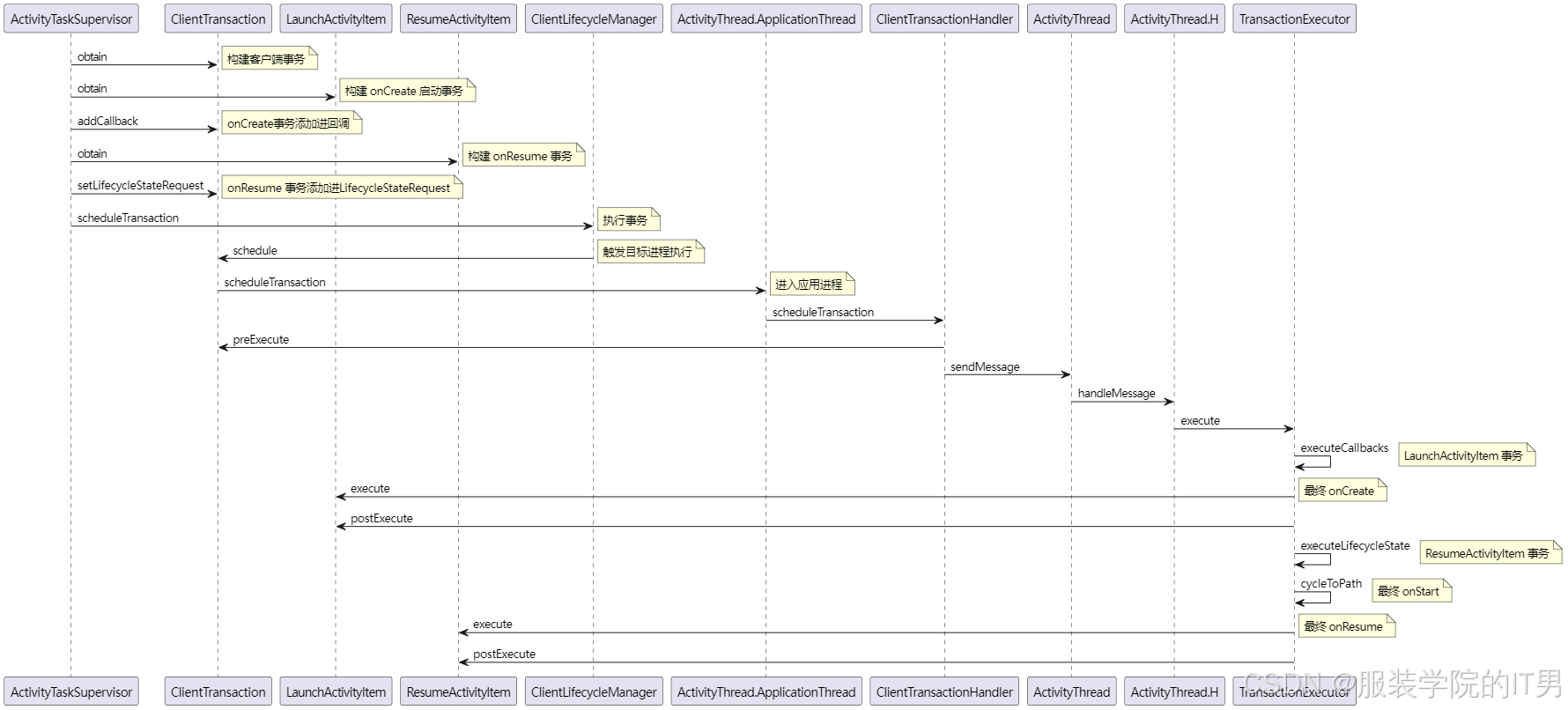Select the note onCreate事务添加进回调
Image resolution: width=1568 pixels, height=710 pixels.
coord(292,123)
